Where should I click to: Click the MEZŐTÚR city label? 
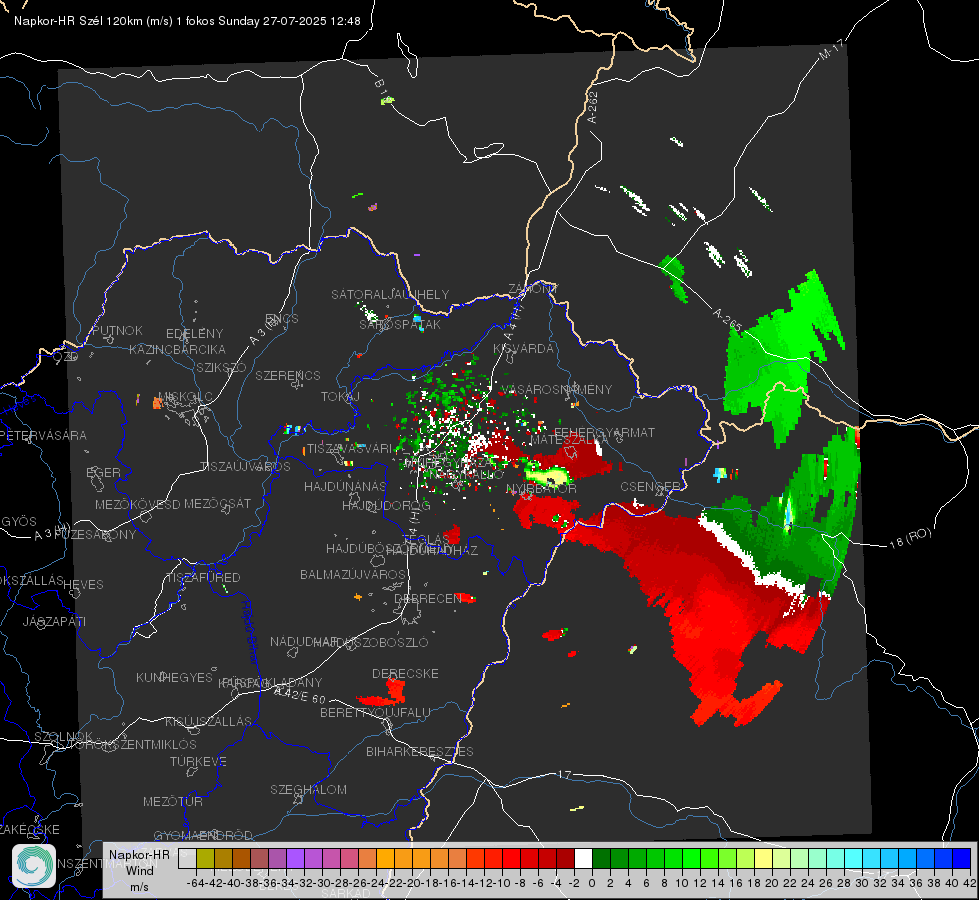(x=173, y=801)
